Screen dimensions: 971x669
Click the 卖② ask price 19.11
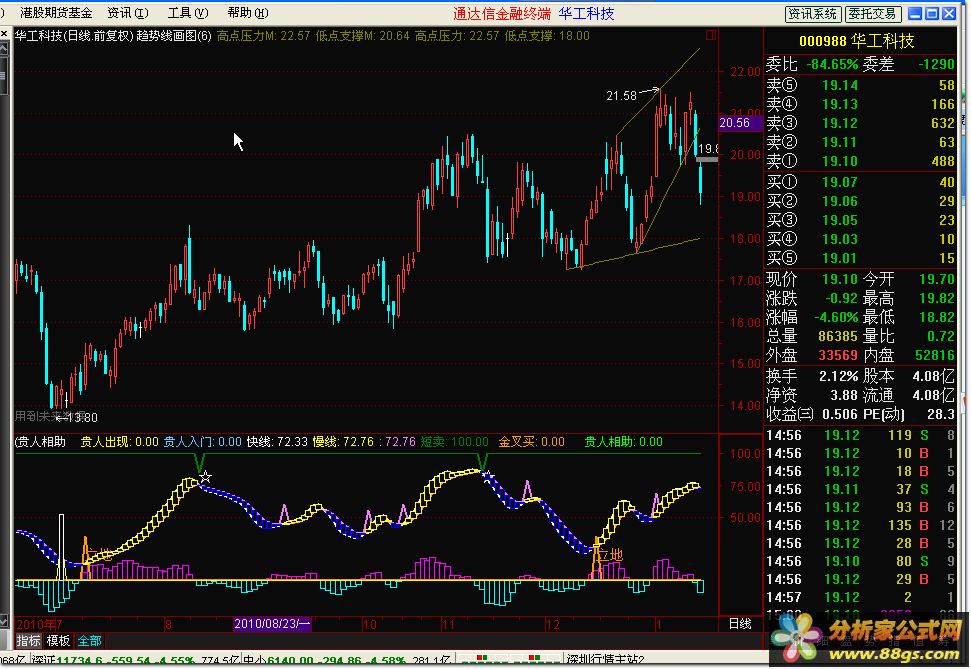(x=840, y=142)
